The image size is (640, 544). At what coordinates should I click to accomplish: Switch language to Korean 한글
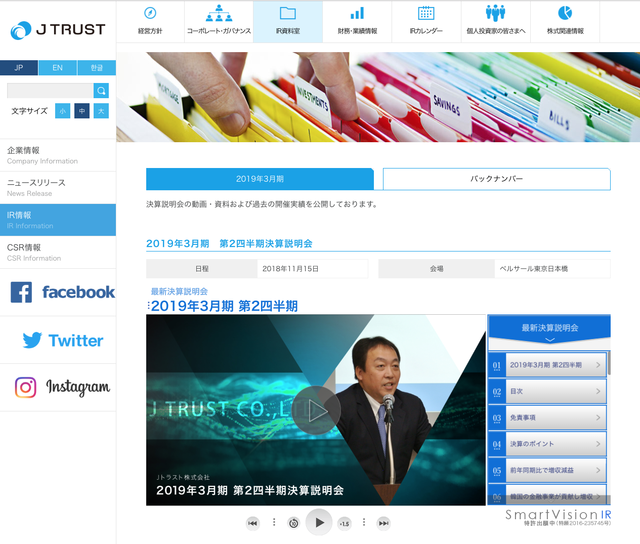pyautogui.click(x=97, y=68)
